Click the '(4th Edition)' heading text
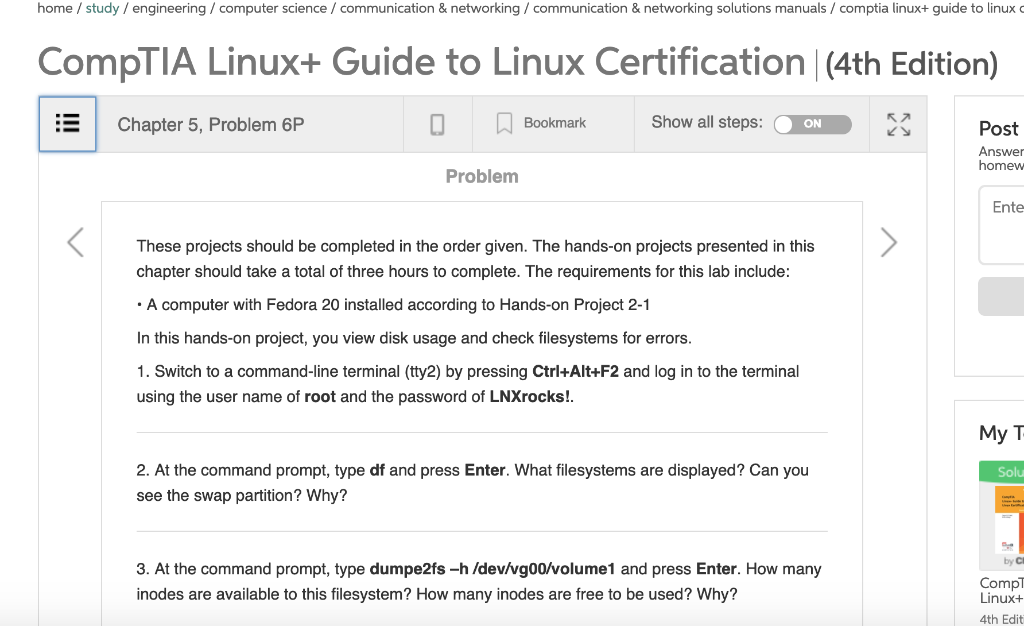 point(912,64)
